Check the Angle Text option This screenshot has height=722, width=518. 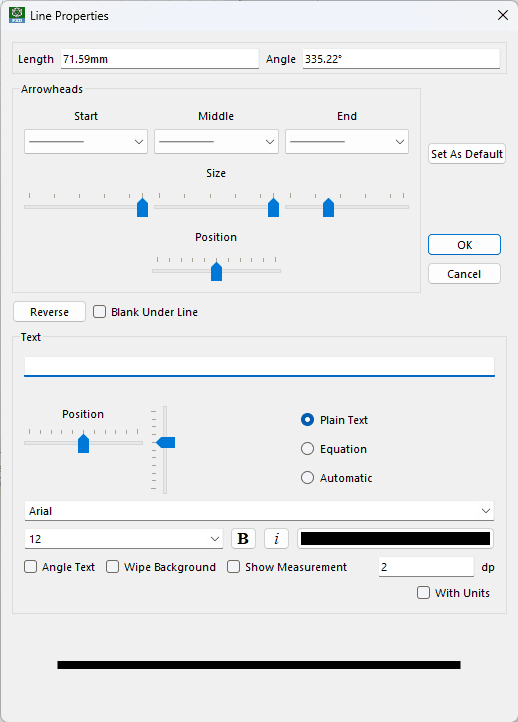coord(30,566)
